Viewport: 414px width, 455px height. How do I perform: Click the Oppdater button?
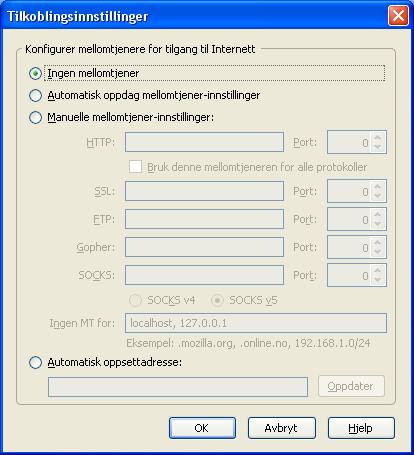[x=351, y=386]
